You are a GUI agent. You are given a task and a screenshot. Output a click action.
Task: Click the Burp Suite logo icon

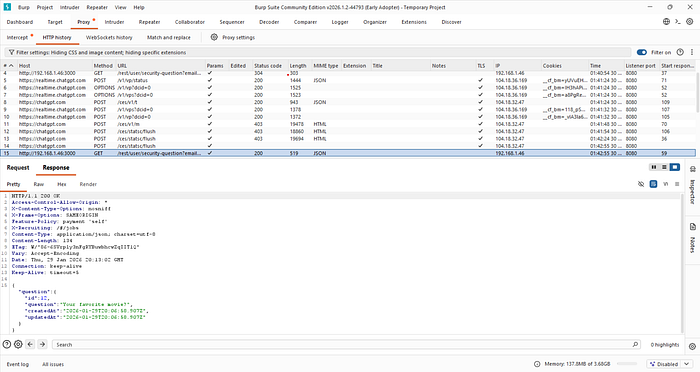pos(7,7)
